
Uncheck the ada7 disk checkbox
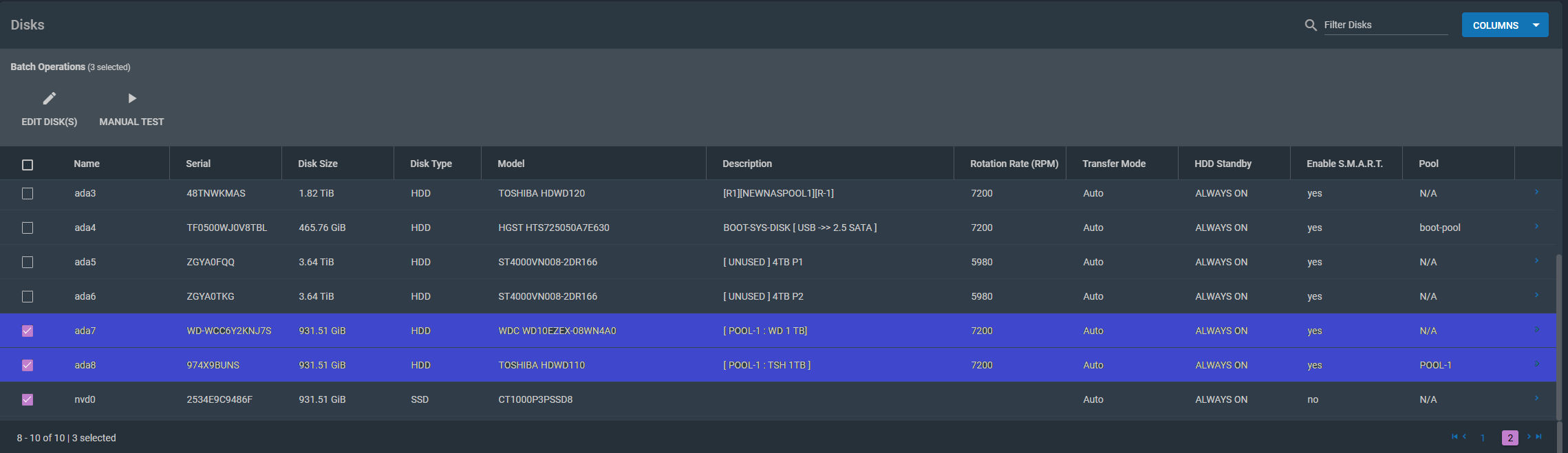click(28, 331)
